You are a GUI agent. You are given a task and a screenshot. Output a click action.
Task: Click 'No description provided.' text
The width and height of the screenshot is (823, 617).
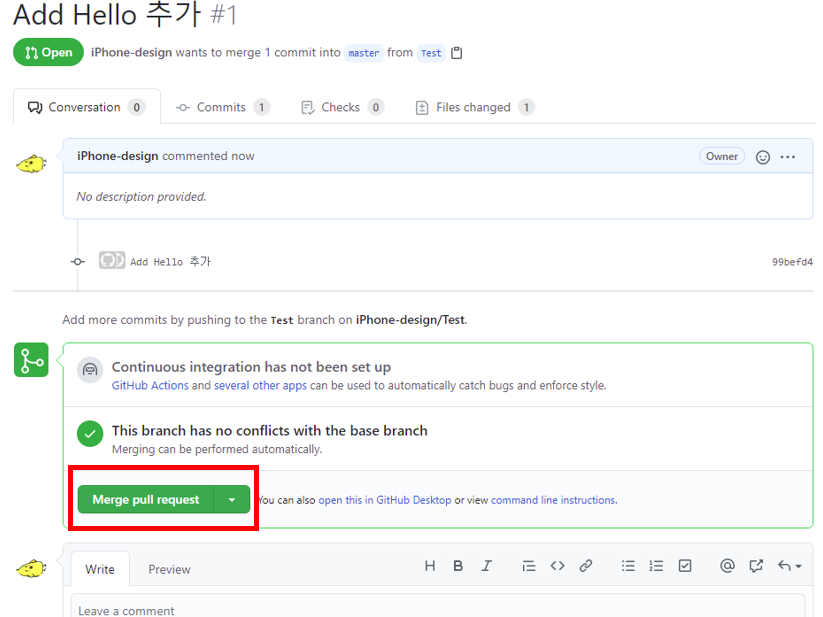pyautogui.click(x=141, y=197)
